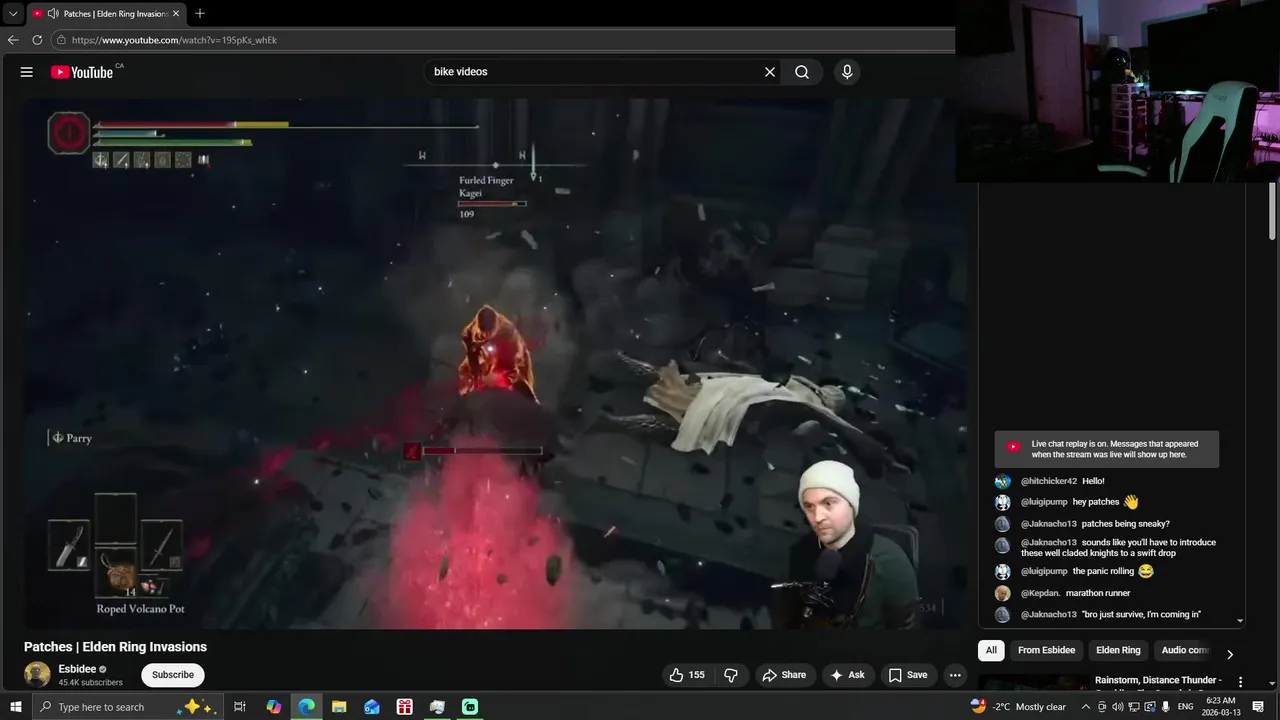
Task: Open Task View in taskbar
Action: tap(240, 707)
